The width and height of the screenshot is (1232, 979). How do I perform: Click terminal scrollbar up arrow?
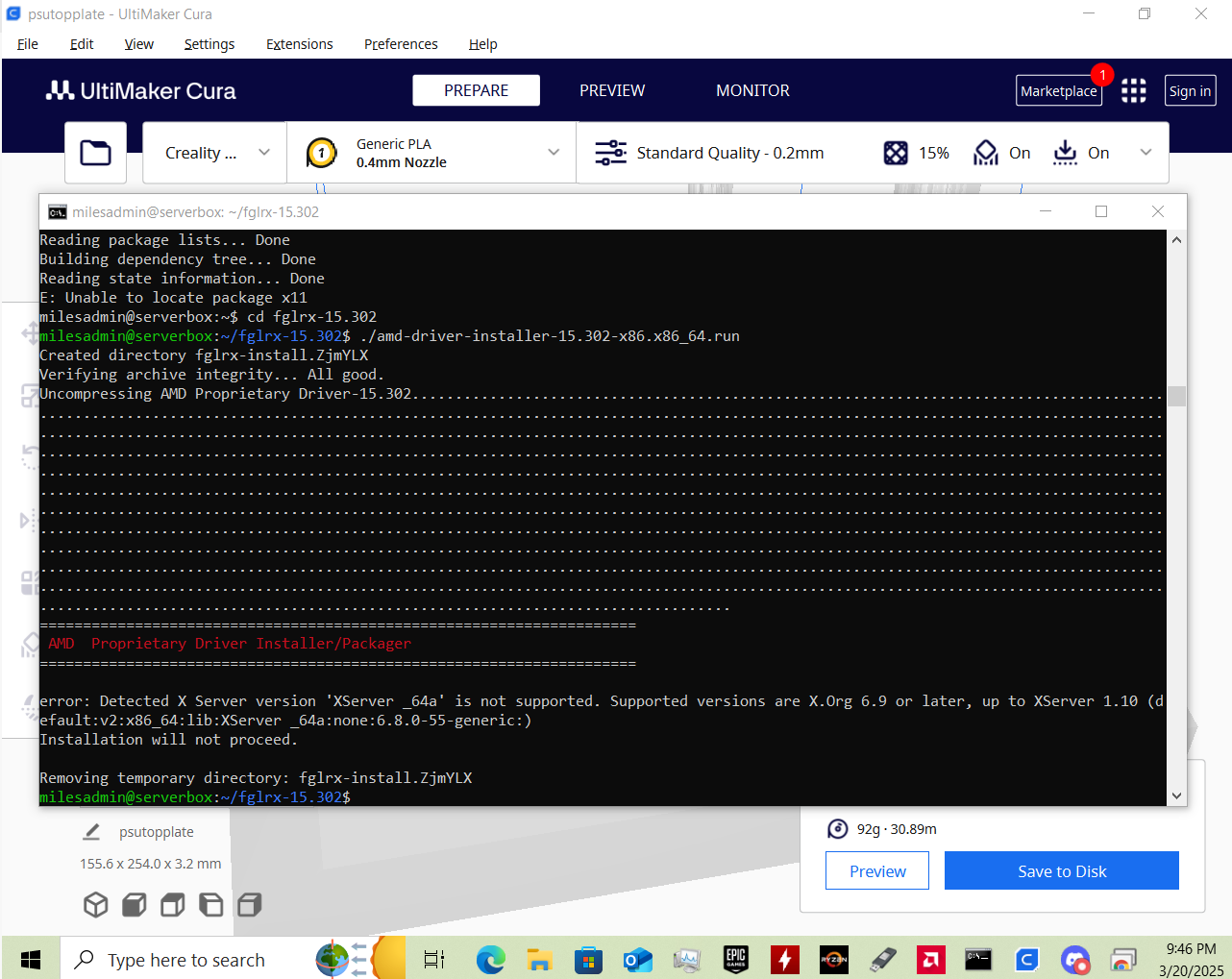[x=1176, y=240]
